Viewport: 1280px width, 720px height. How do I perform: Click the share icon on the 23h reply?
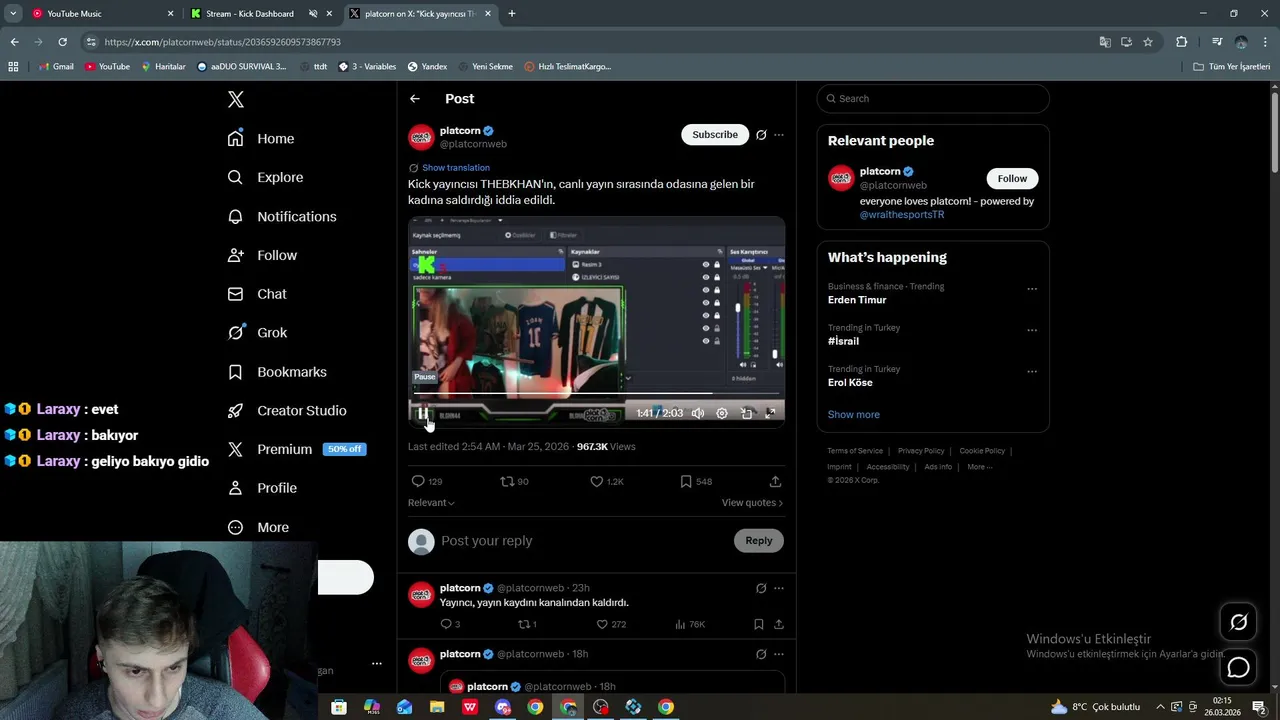(x=778, y=624)
